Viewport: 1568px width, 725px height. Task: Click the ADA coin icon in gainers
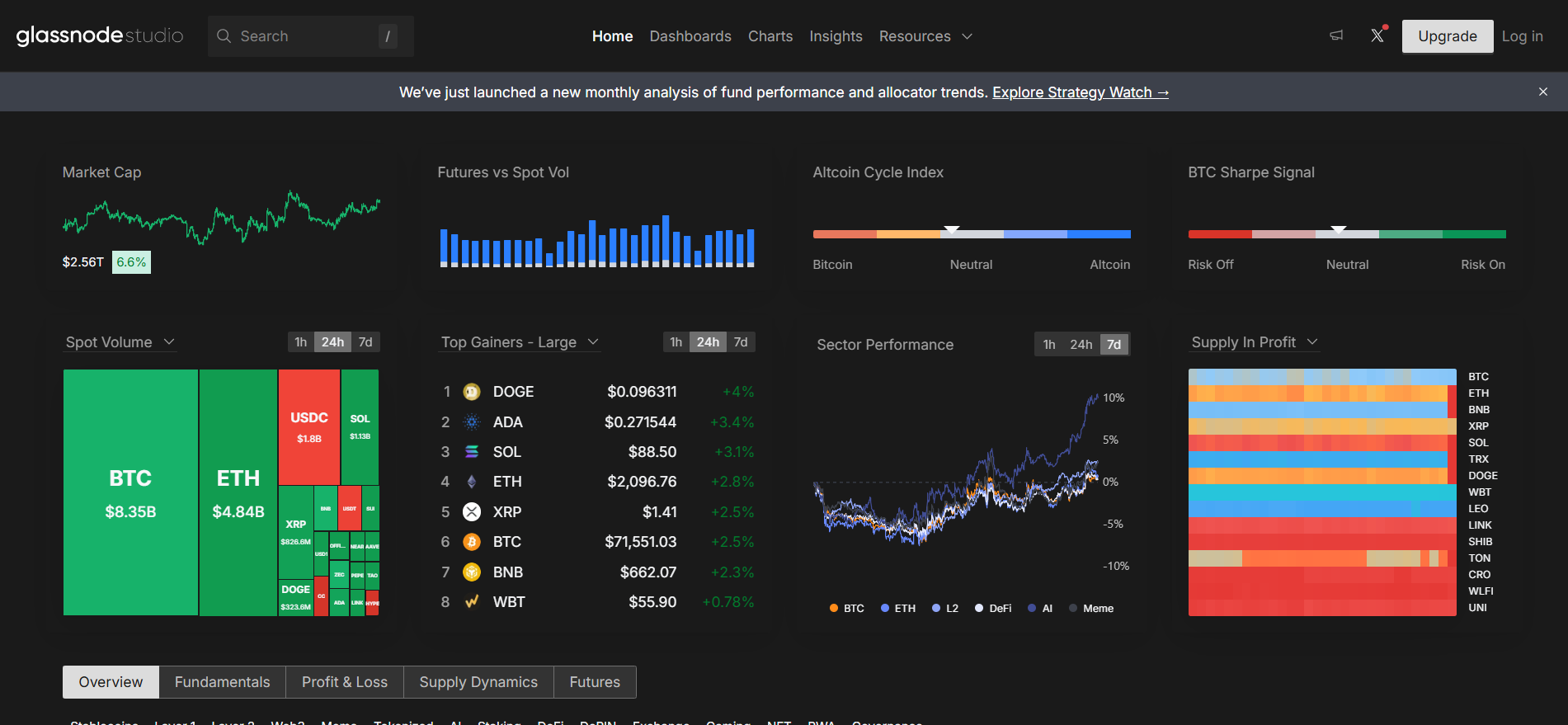point(472,422)
